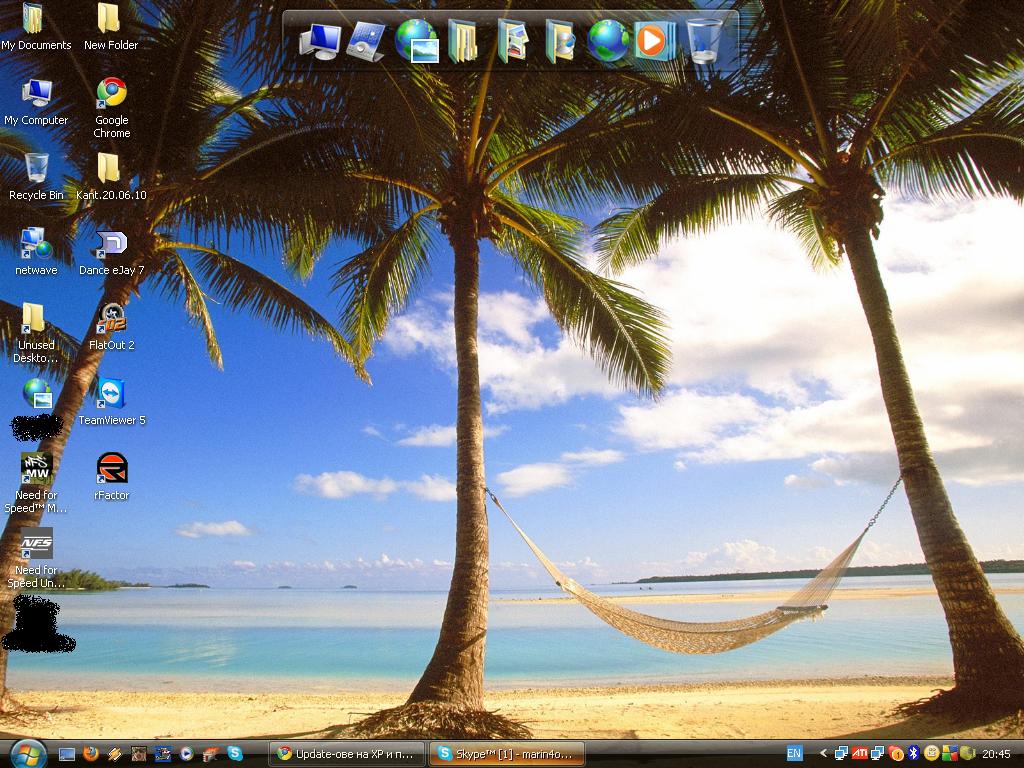The image size is (1024, 768).
Task: Open the netwave desktop shortcut
Action: coord(36,244)
